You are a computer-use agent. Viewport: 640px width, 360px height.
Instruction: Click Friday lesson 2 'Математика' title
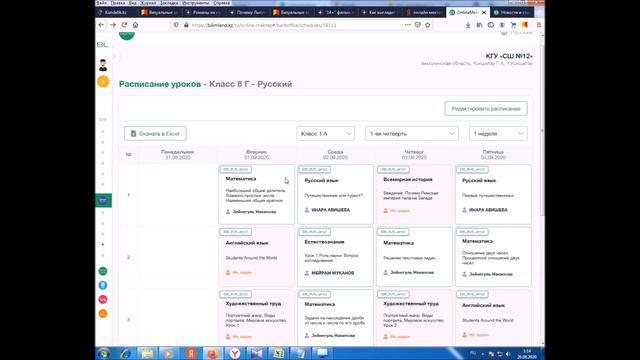pos(477,241)
